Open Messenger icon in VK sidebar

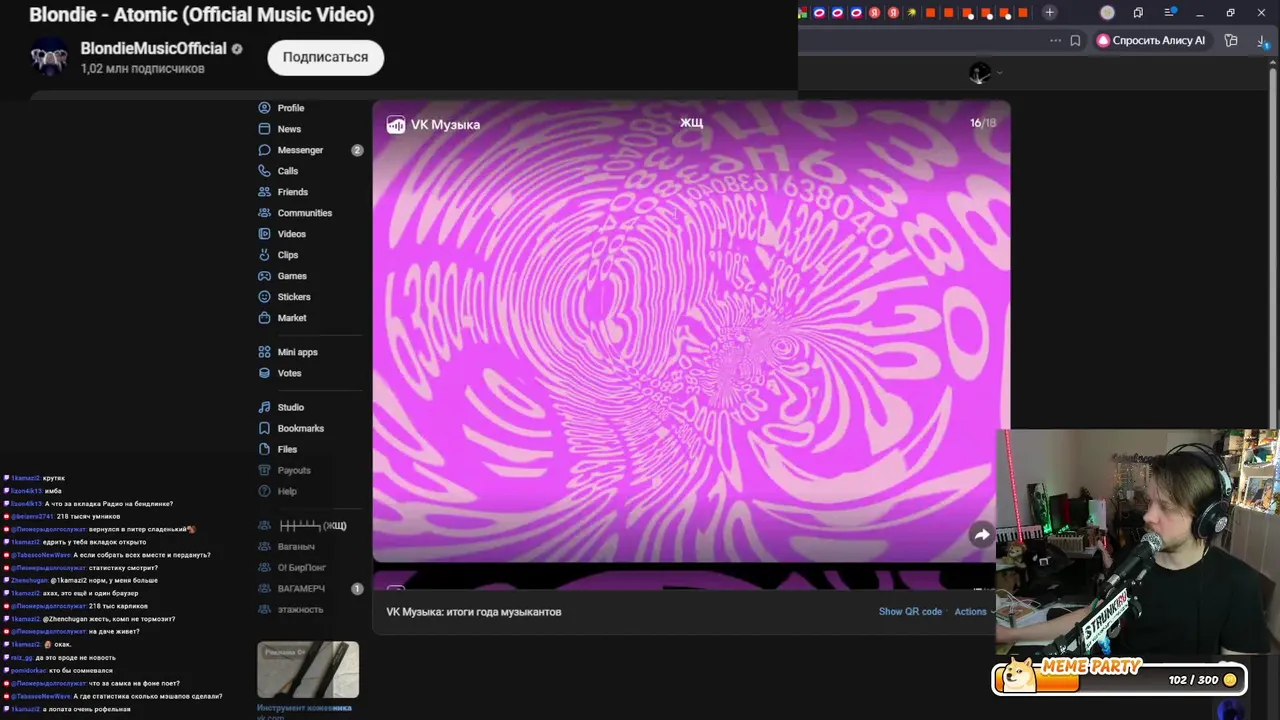pyautogui.click(x=264, y=150)
